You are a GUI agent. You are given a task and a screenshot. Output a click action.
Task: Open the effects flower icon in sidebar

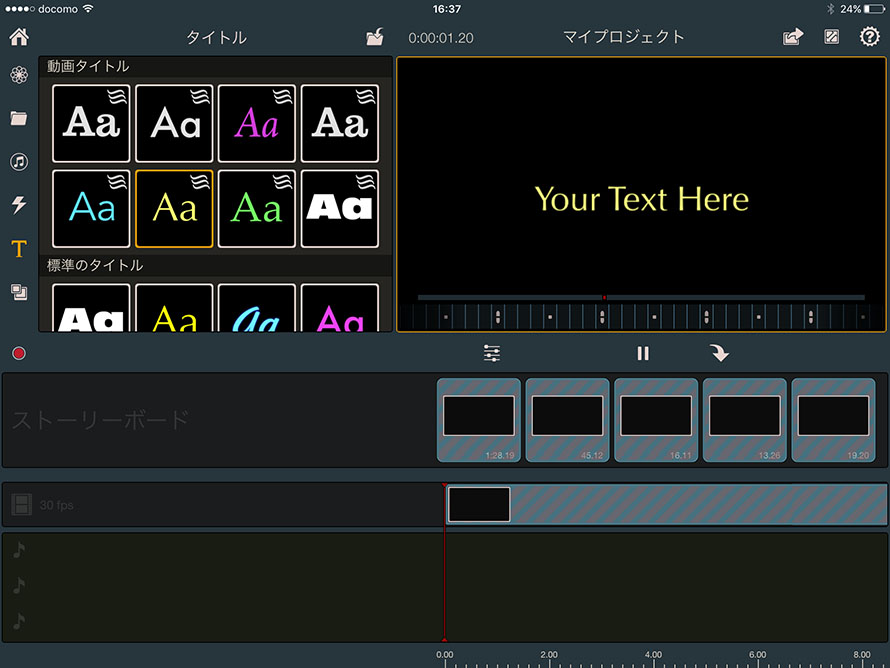coord(19,75)
